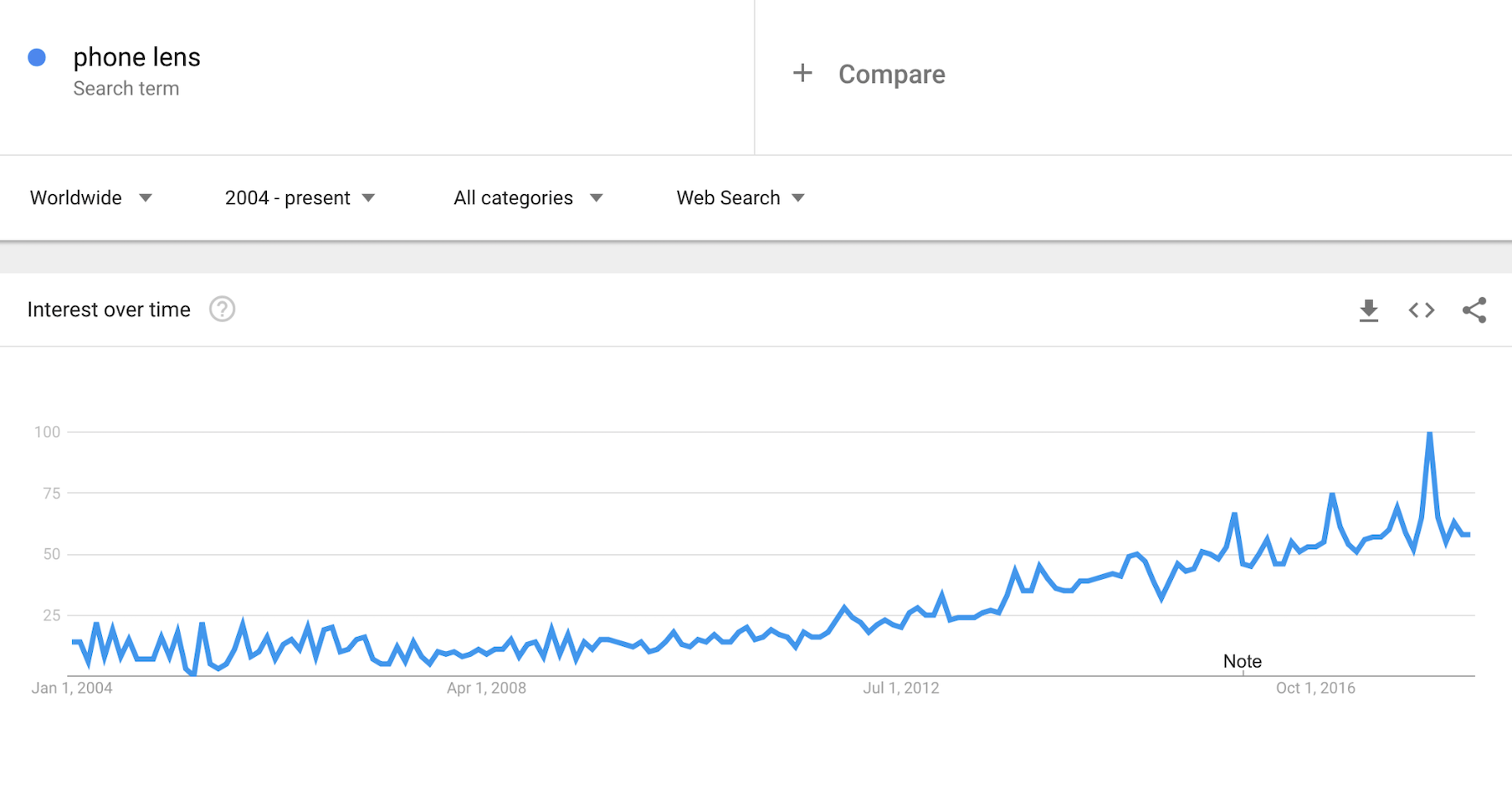Viewport: 1512px width, 788px height.
Task: Click the blue dot next to phone lens
Action: click(36, 57)
